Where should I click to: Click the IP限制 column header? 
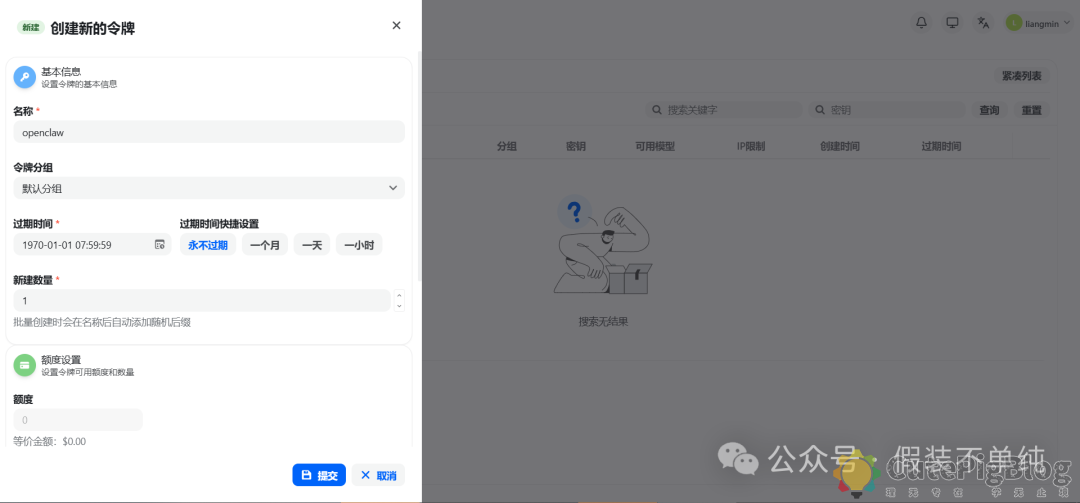(x=751, y=146)
